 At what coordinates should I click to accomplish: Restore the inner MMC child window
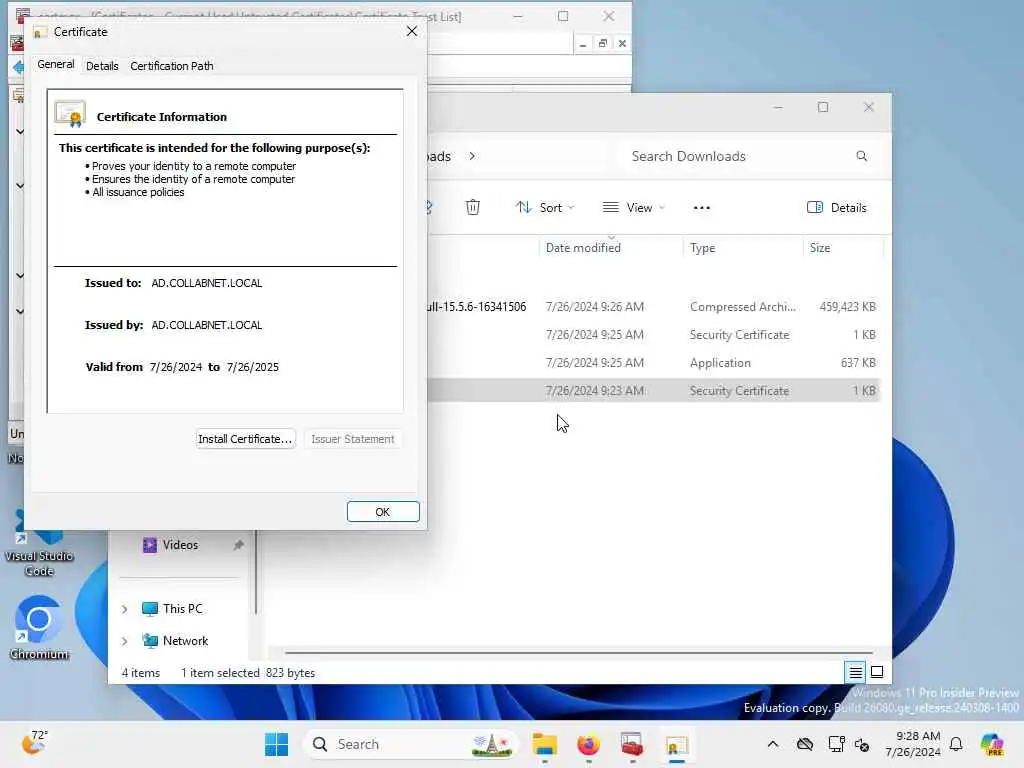[x=602, y=44]
